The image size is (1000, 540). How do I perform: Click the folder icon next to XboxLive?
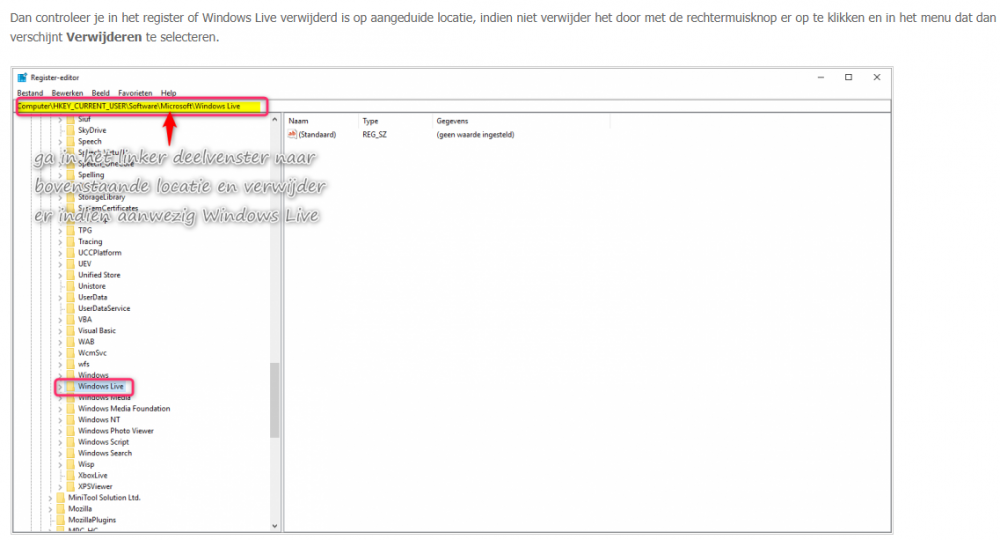(x=71, y=476)
